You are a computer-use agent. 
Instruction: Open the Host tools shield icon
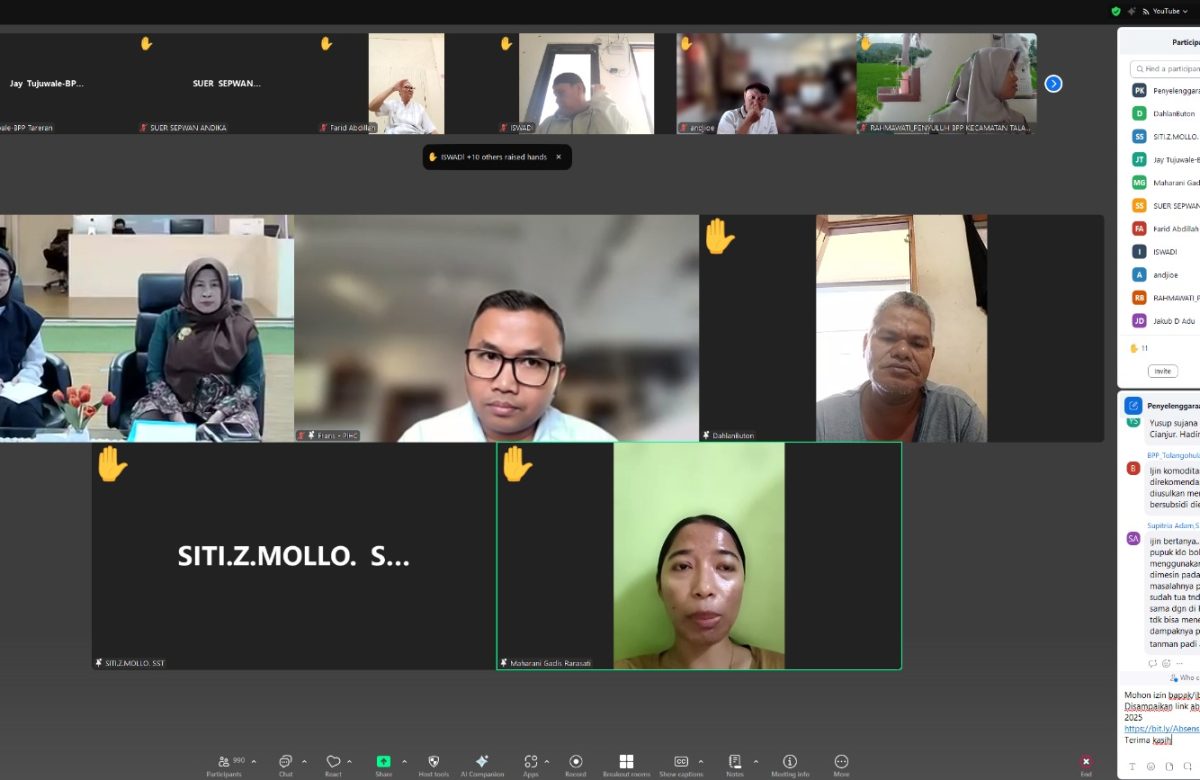click(x=433, y=762)
